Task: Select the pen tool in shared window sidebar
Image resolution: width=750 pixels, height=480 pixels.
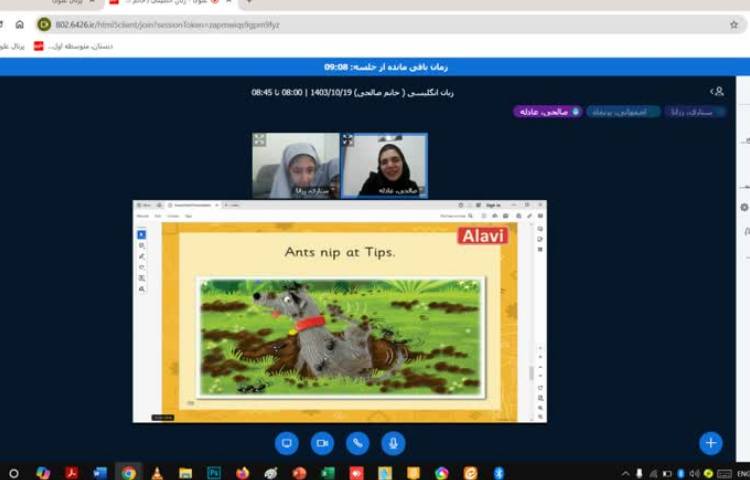Action: 142,257
